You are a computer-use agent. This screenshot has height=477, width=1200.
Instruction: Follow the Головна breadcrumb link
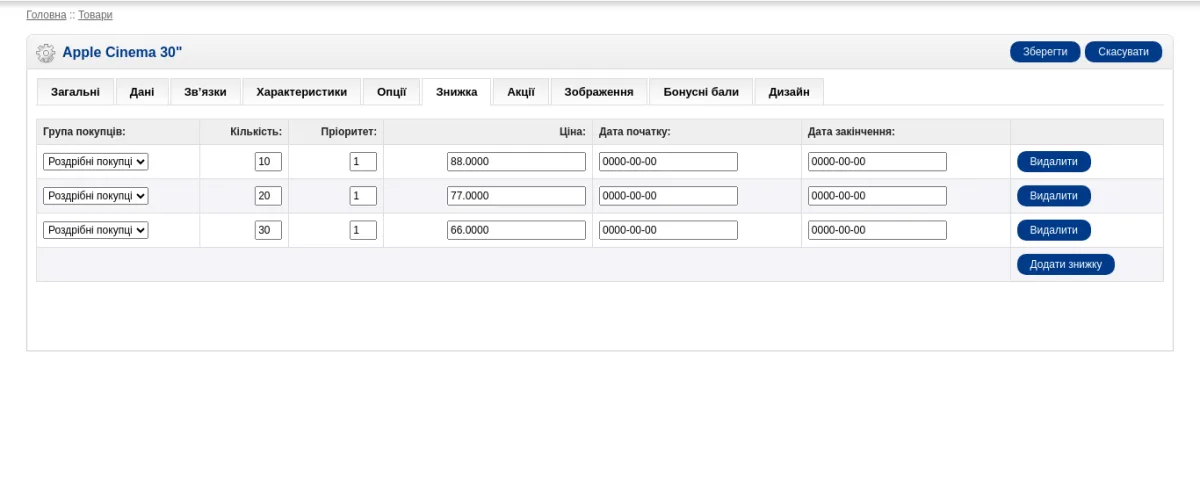click(46, 15)
